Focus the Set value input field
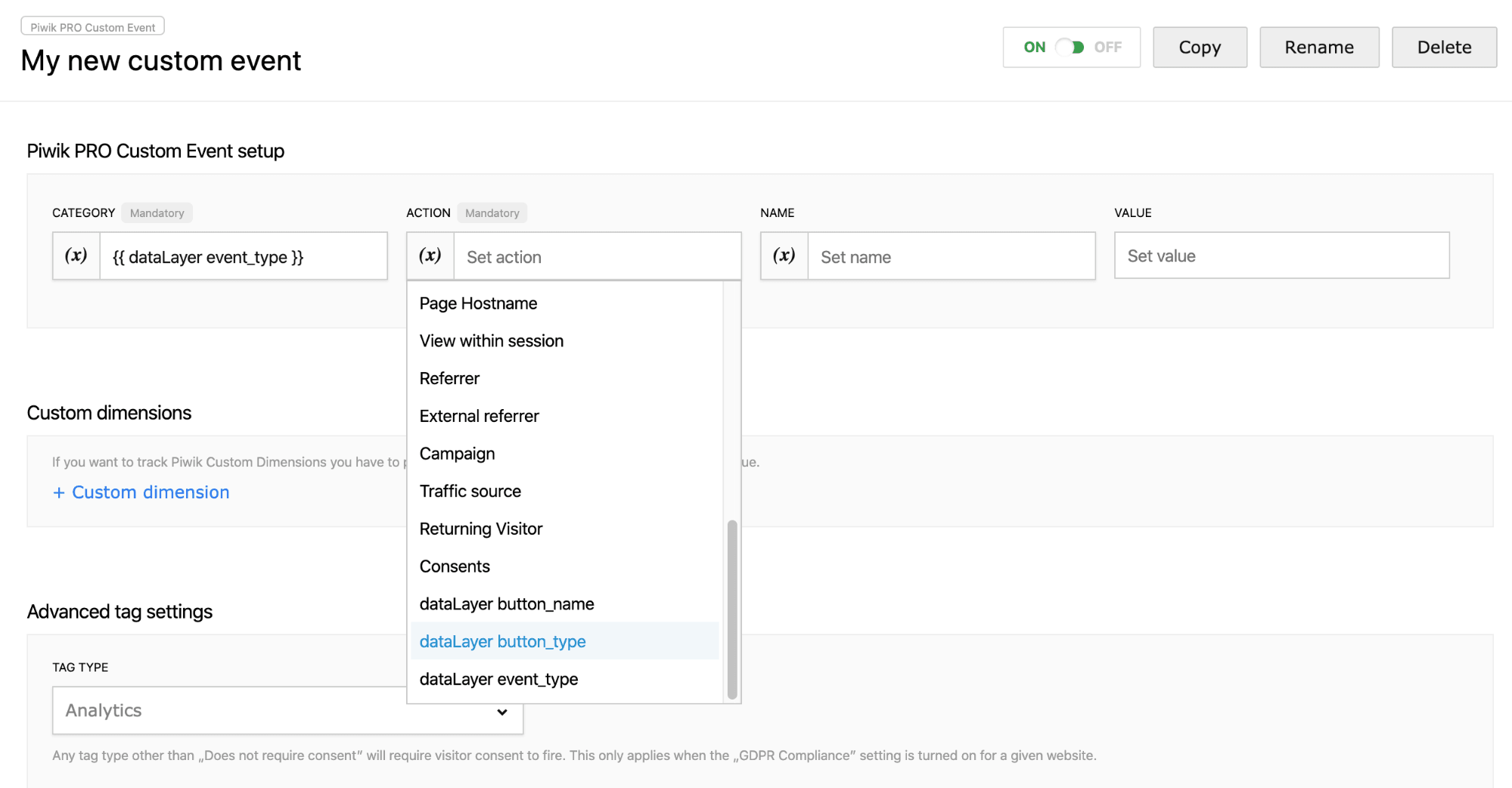 point(1281,256)
